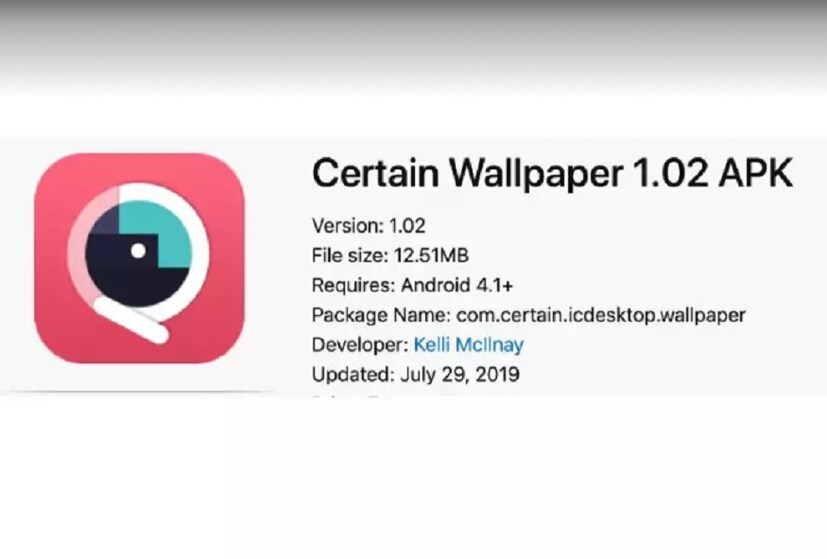Select the Version: 1.02 line

coord(369,226)
